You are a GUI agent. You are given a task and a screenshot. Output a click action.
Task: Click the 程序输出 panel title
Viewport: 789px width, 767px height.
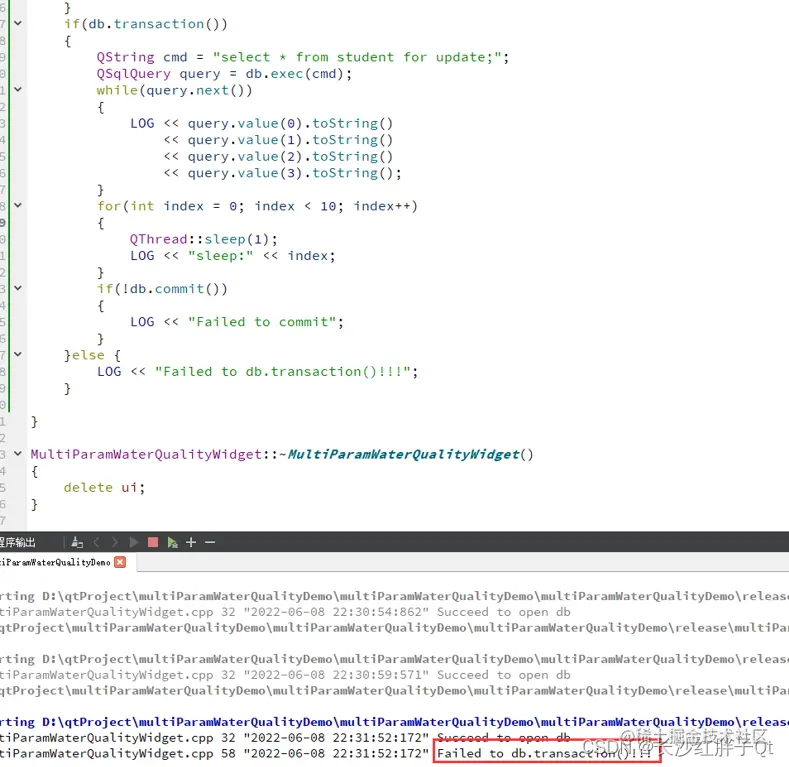(x=18, y=543)
